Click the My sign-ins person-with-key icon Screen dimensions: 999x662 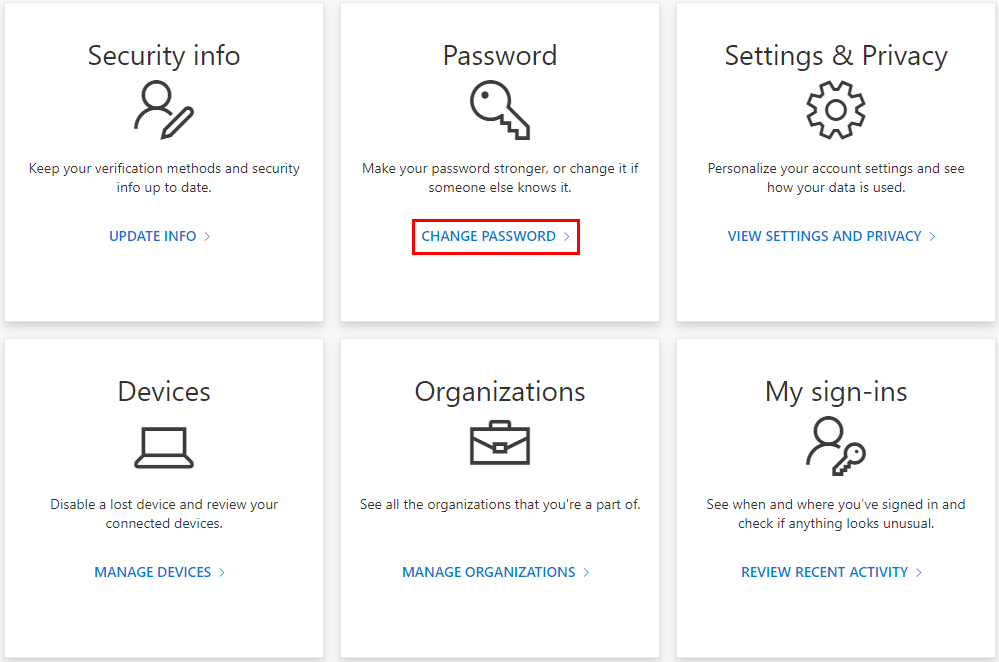[836, 447]
